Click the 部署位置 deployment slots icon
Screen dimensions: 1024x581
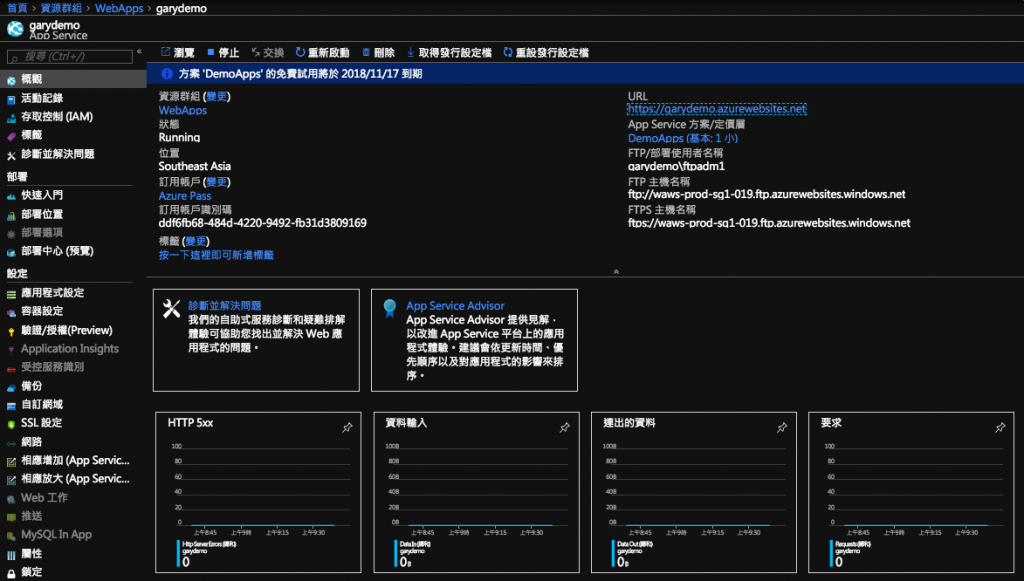[x=11, y=215]
